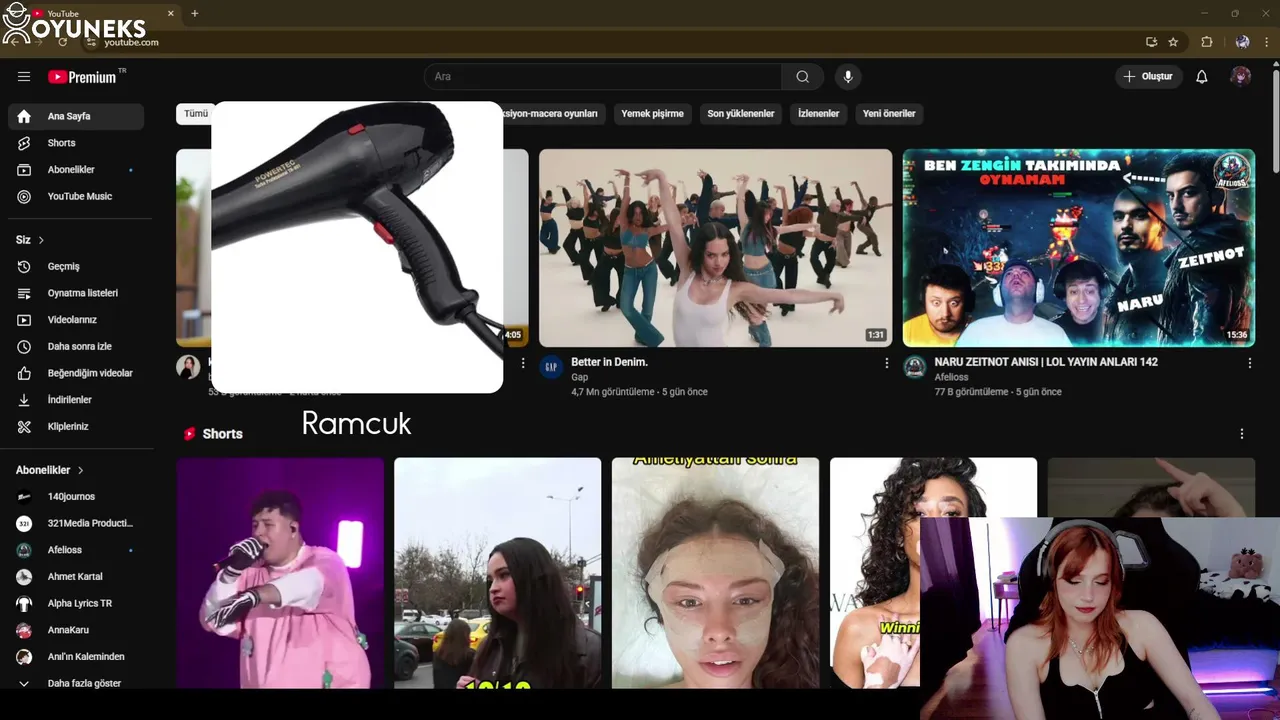The height and width of the screenshot is (720, 1280).
Task: Open the notifications bell
Action: click(x=1202, y=77)
